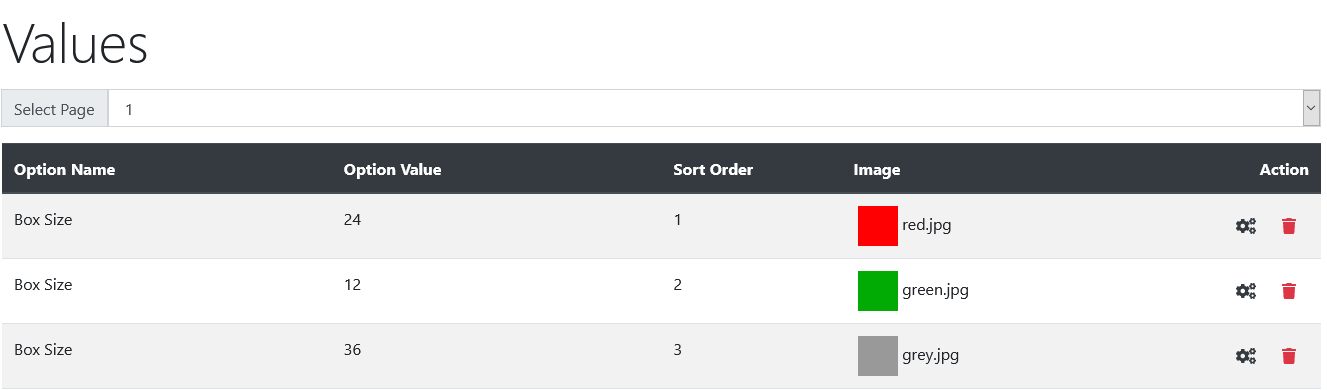Open settings gears for Box Size 36
This screenshot has width=1327, height=390.
click(1246, 356)
